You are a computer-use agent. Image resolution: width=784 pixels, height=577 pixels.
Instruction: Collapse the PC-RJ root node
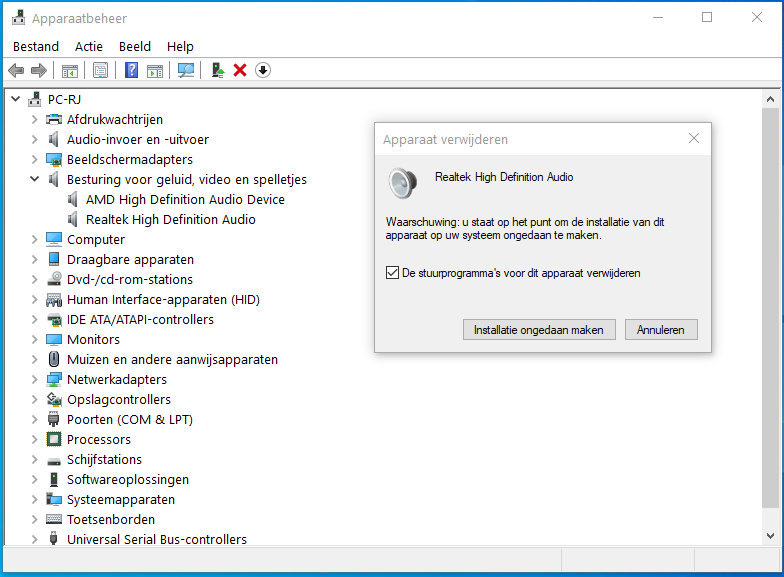(16, 99)
